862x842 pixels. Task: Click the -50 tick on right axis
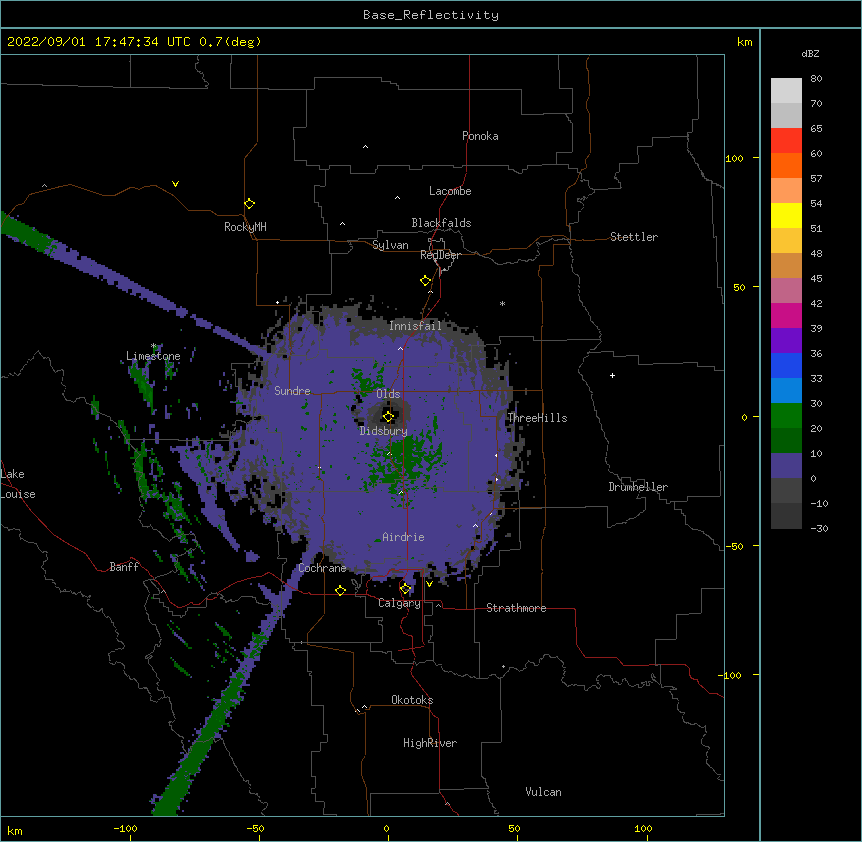734,546
